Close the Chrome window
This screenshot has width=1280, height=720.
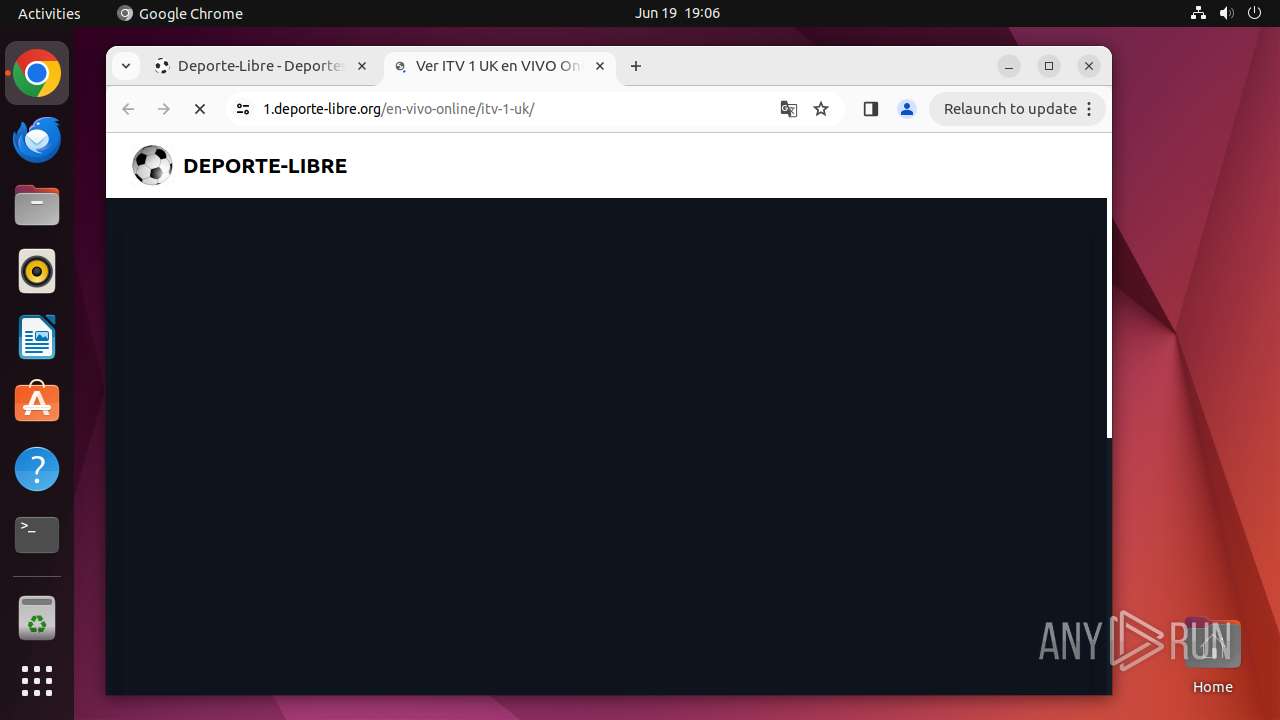pyautogui.click(x=1089, y=66)
